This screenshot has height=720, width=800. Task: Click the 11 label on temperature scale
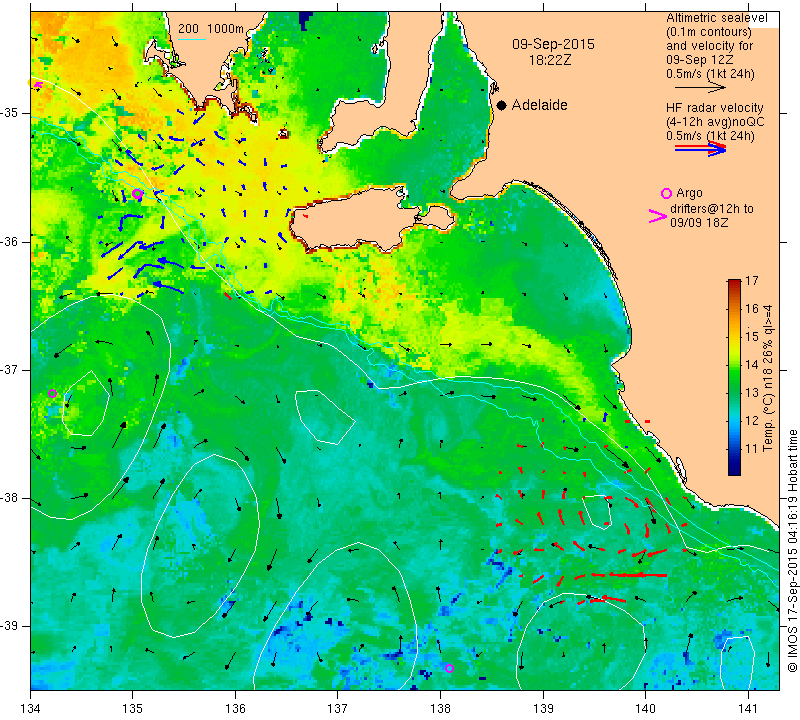(752, 449)
